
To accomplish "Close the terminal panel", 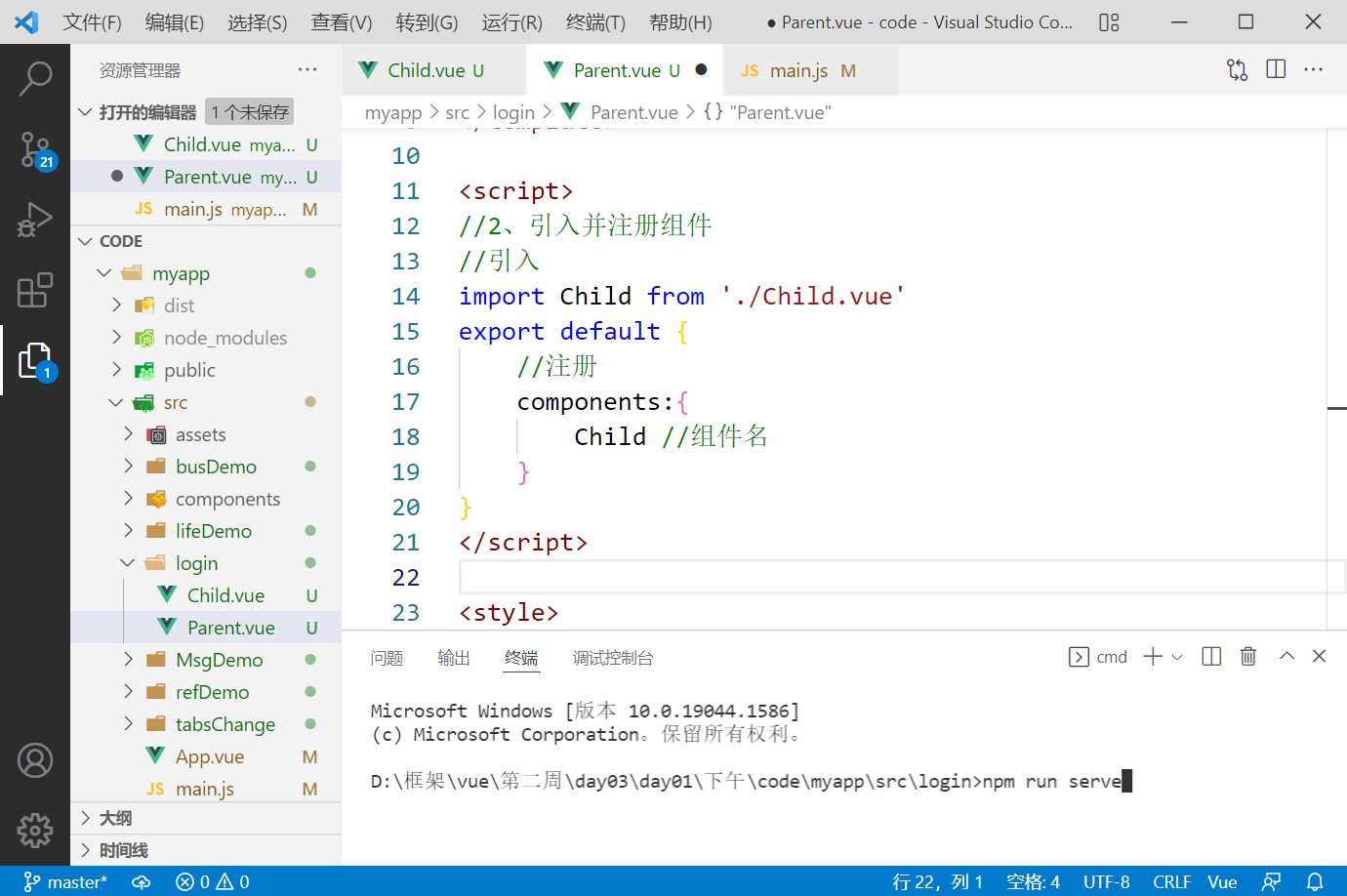I will [1319, 657].
